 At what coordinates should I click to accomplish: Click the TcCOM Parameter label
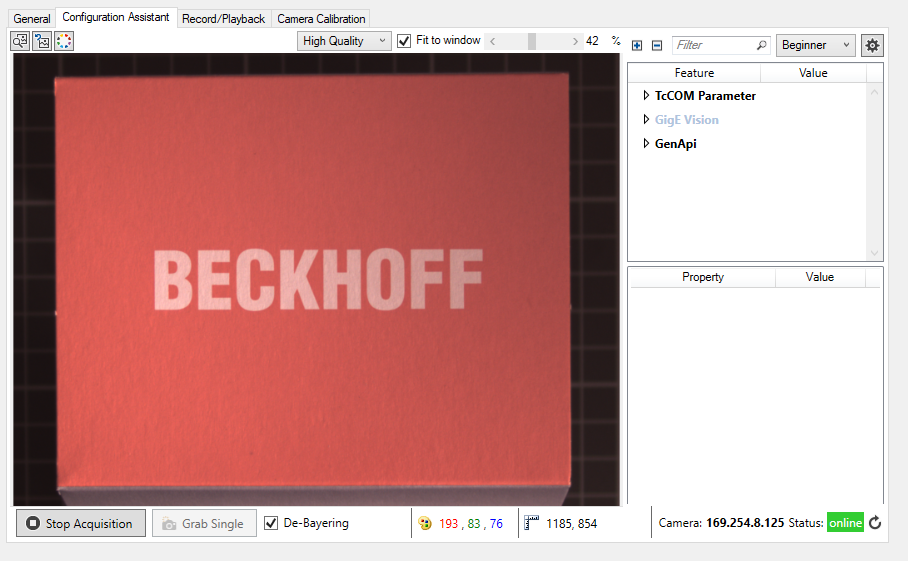coord(705,96)
